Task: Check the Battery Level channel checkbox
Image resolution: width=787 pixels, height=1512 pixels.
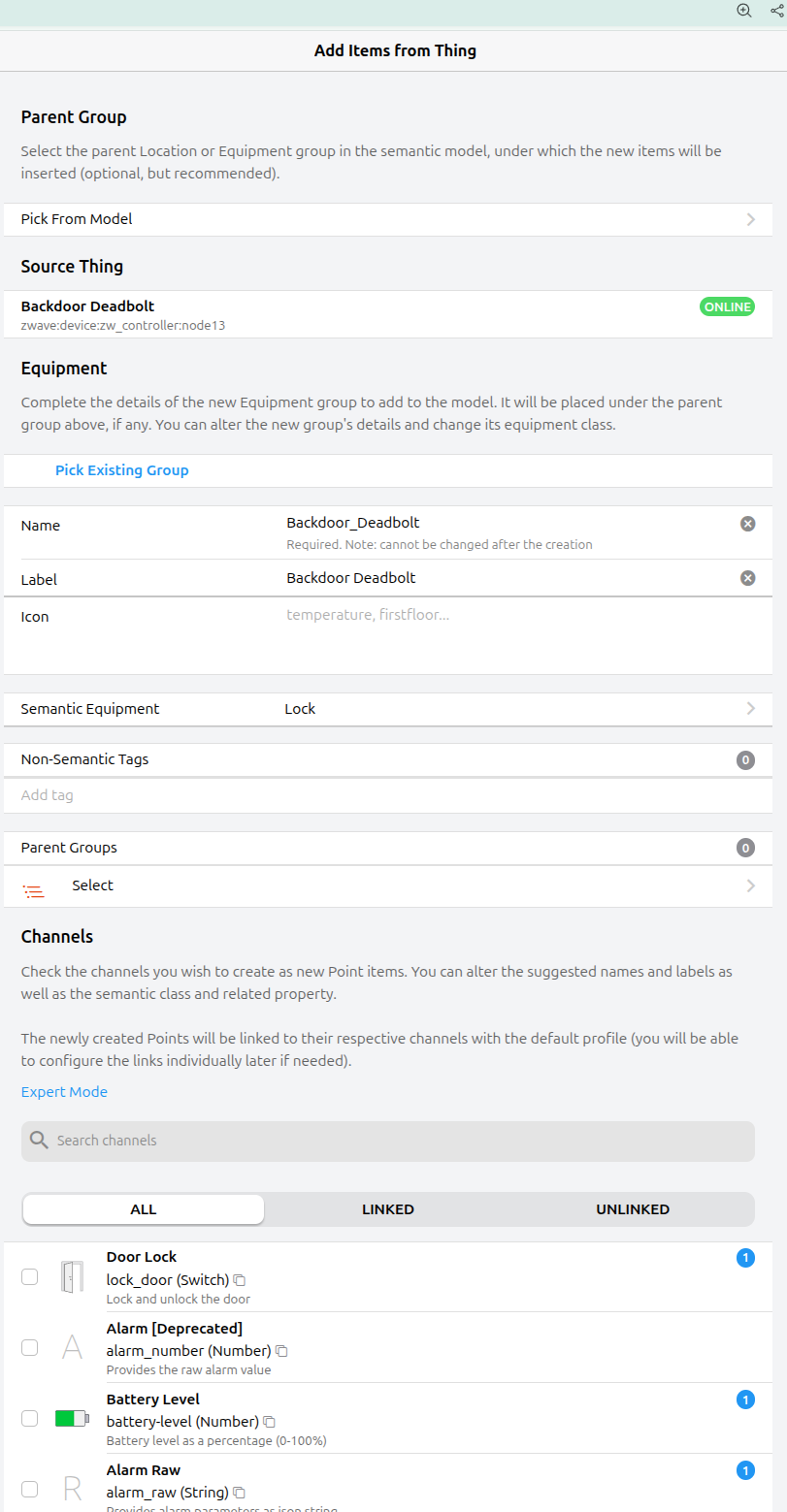Action: 30,1419
